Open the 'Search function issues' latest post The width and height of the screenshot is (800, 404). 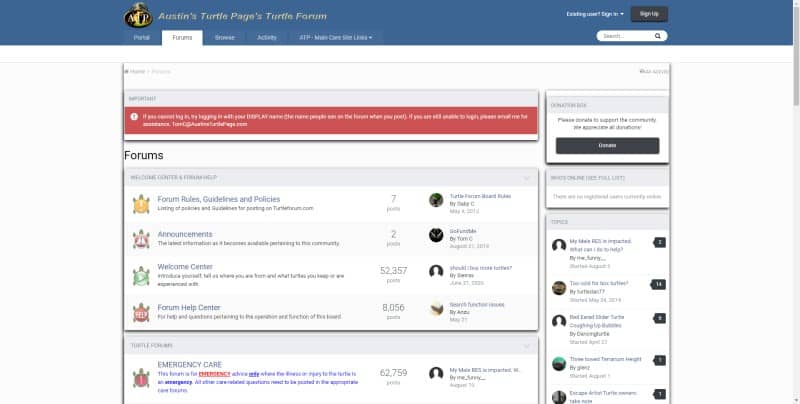pyautogui.click(x=477, y=305)
